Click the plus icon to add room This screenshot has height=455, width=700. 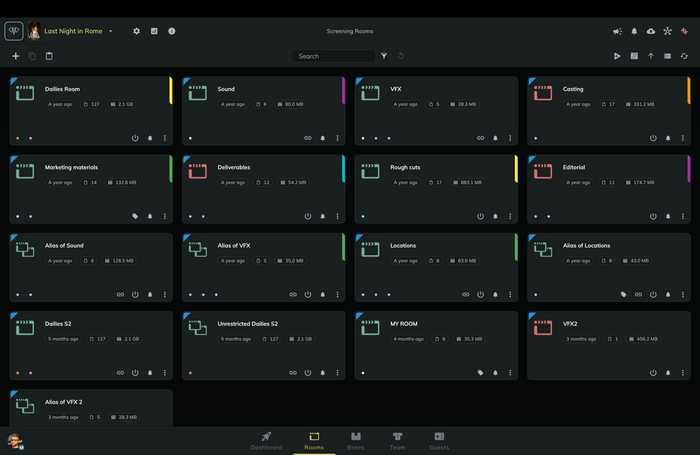tap(16, 56)
